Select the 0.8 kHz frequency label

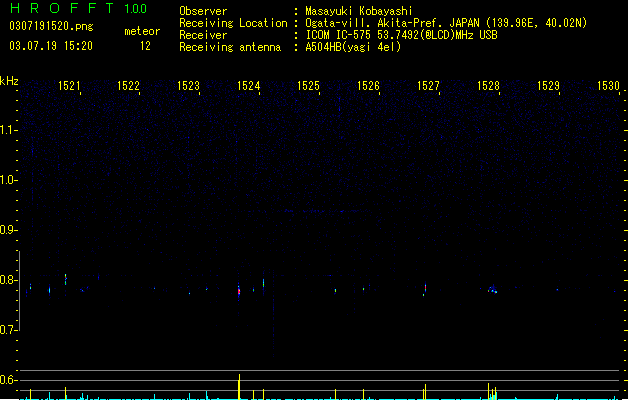click(8, 280)
